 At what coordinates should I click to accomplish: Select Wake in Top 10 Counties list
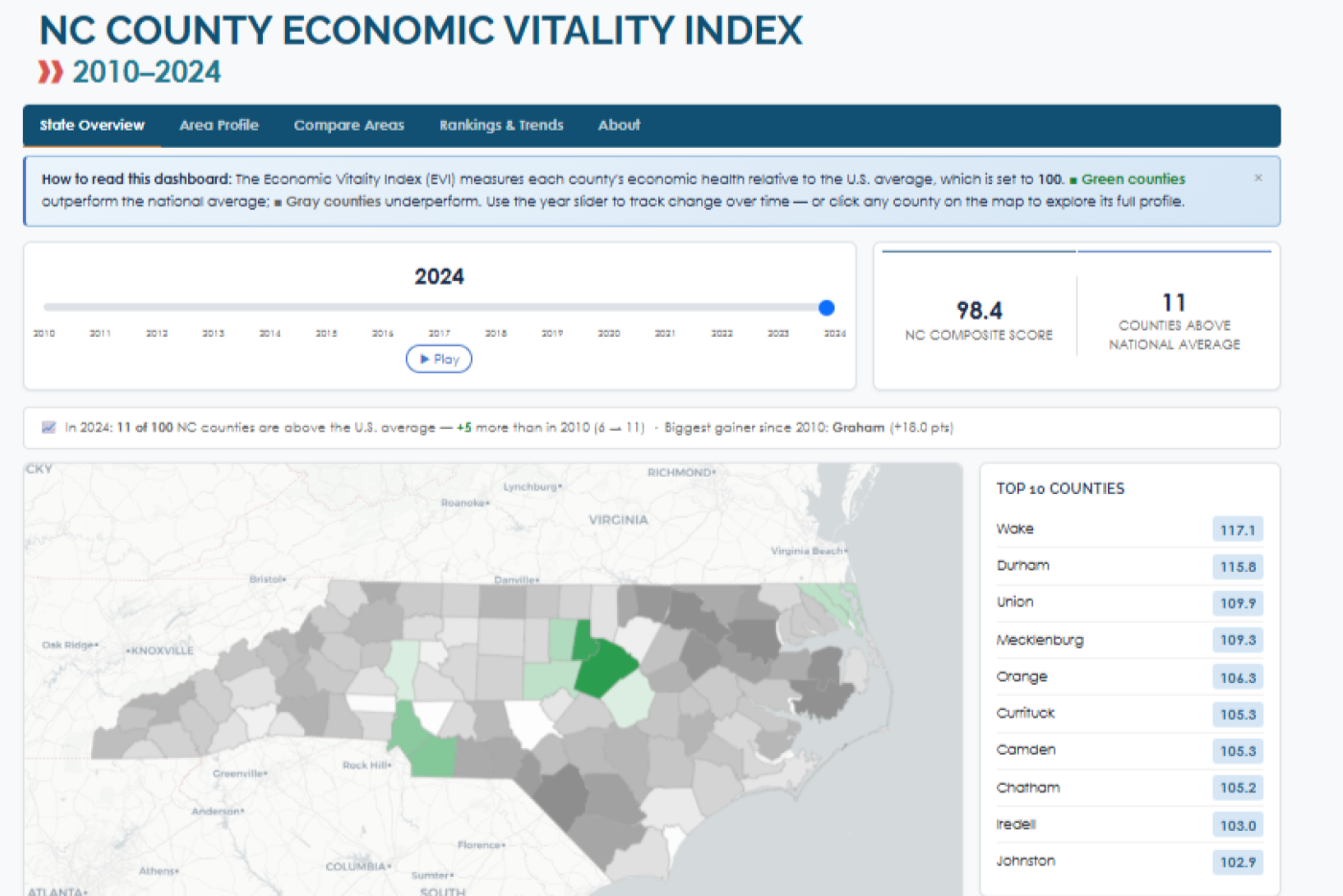(x=1015, y=530)
